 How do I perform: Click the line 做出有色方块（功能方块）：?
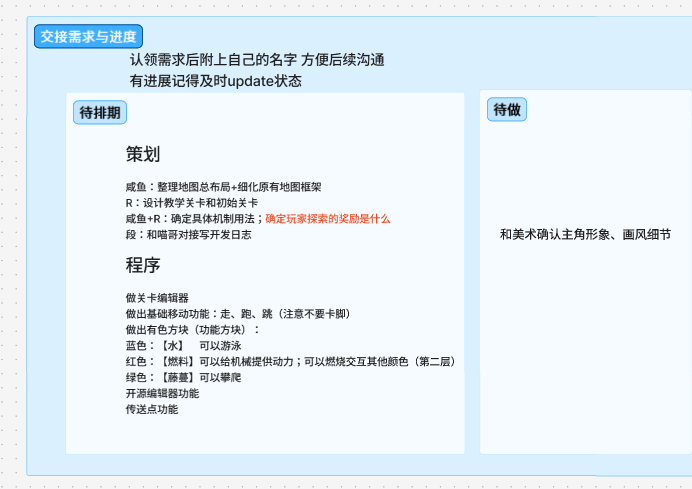[x=193, y=330]
